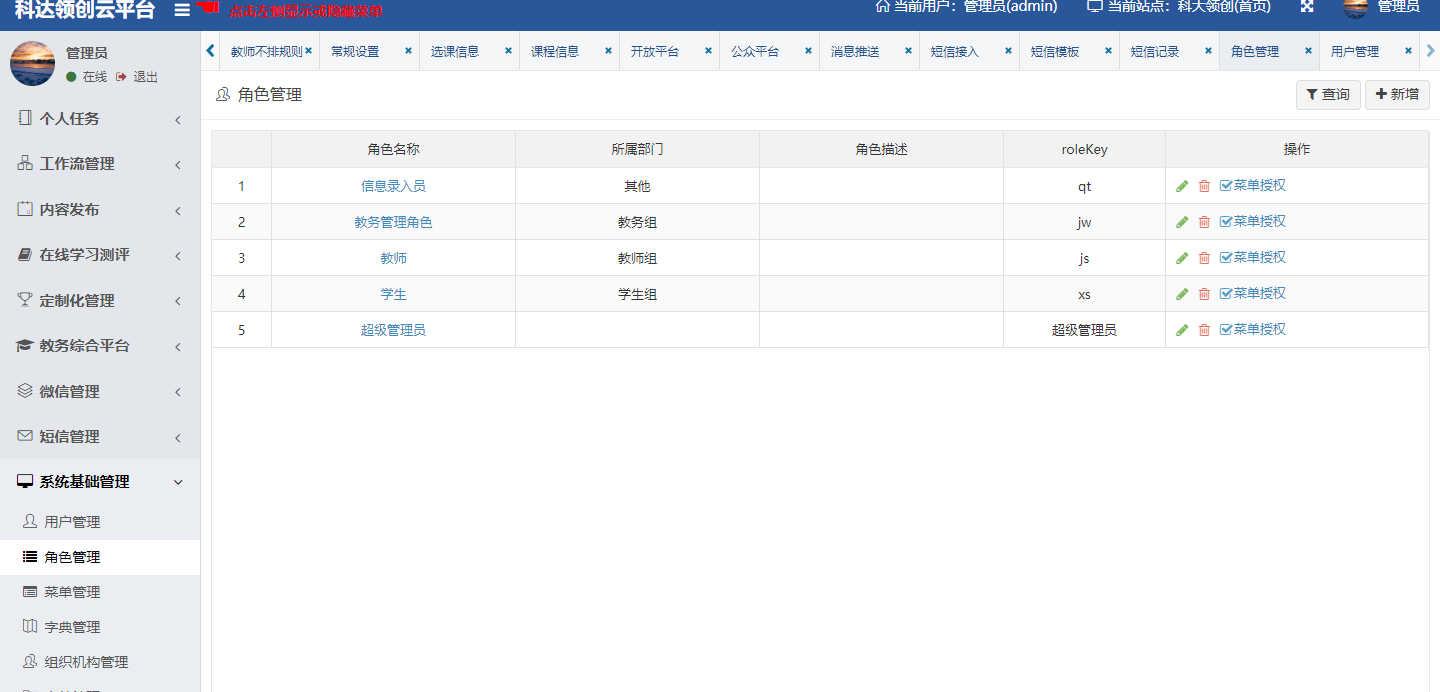Edit the 教师 role with pencil icon
1440x692 pixels.
[1182, 258]
